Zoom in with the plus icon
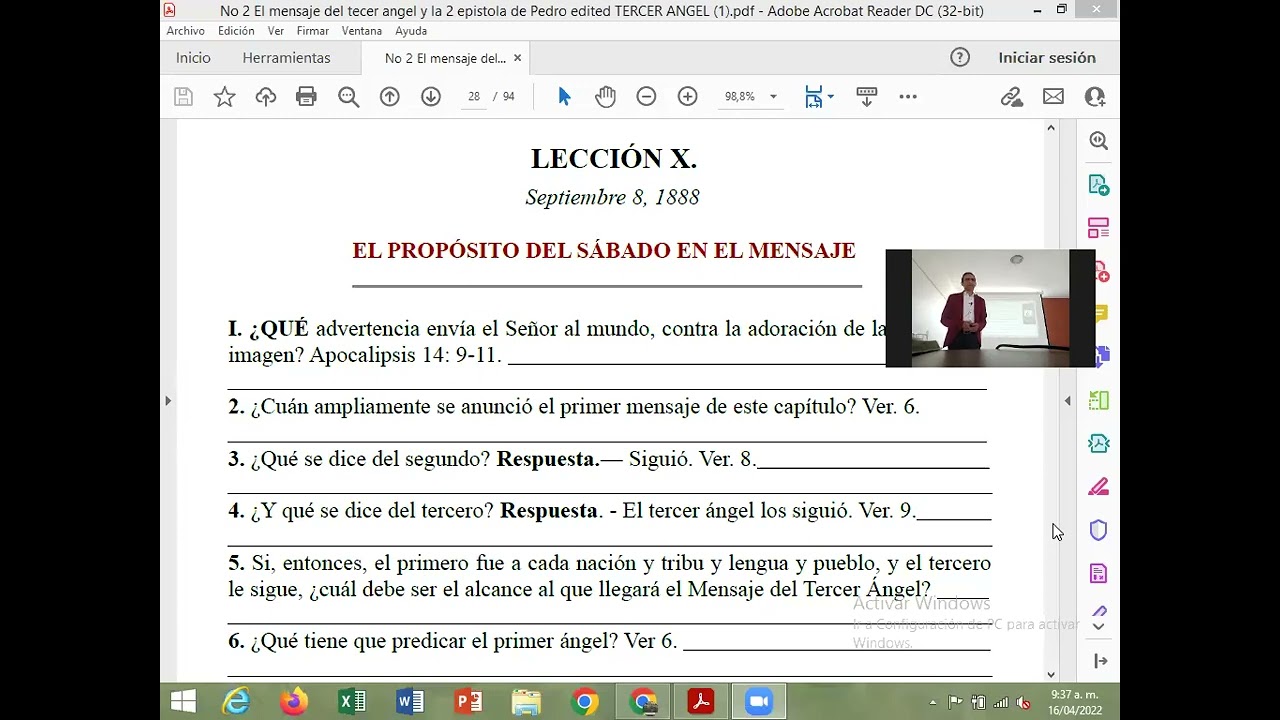The image size is (1280, 720). (x=687, y=97)
